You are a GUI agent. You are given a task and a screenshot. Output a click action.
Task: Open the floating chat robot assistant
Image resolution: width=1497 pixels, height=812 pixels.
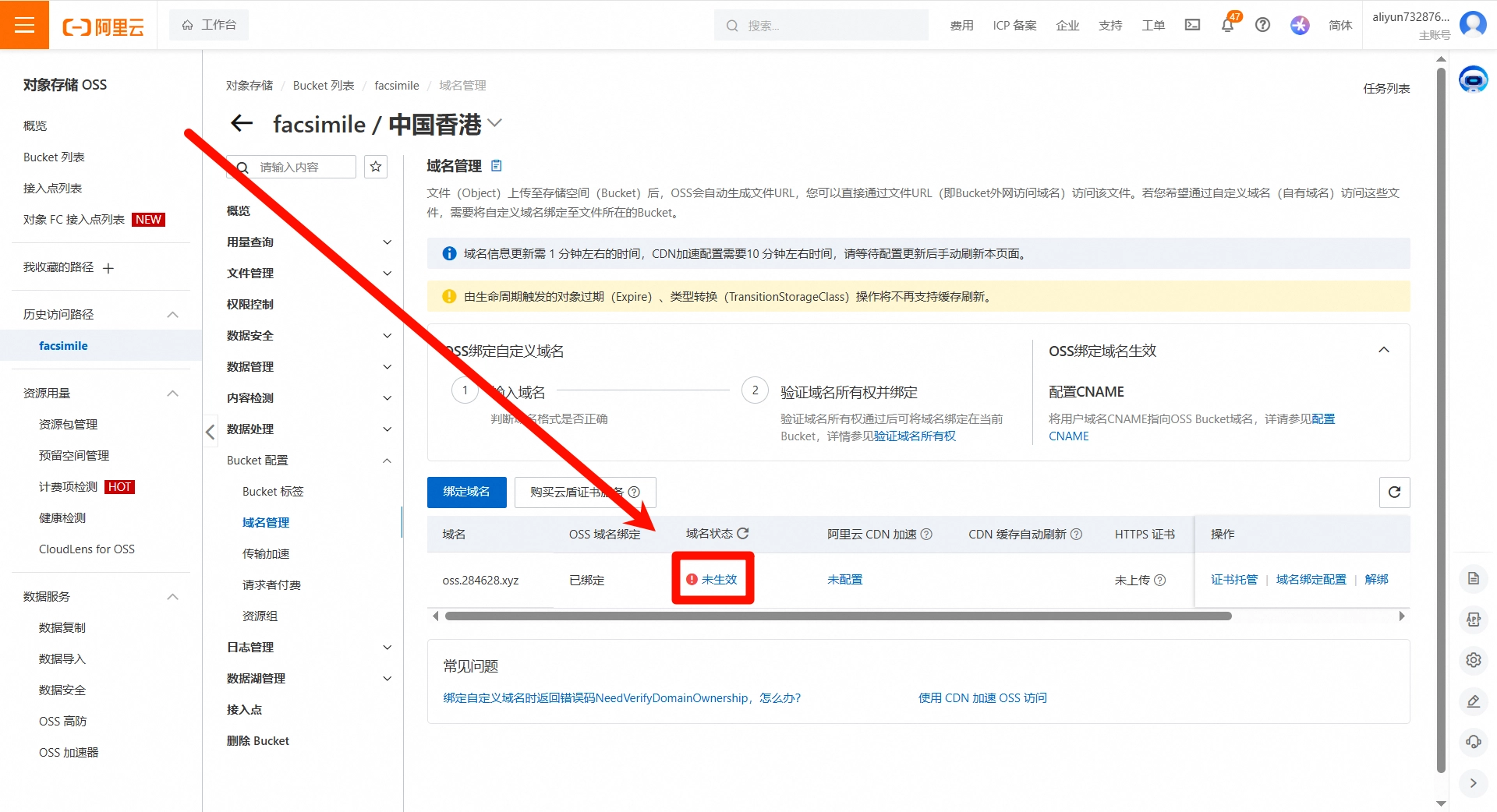click(1473, 79)
